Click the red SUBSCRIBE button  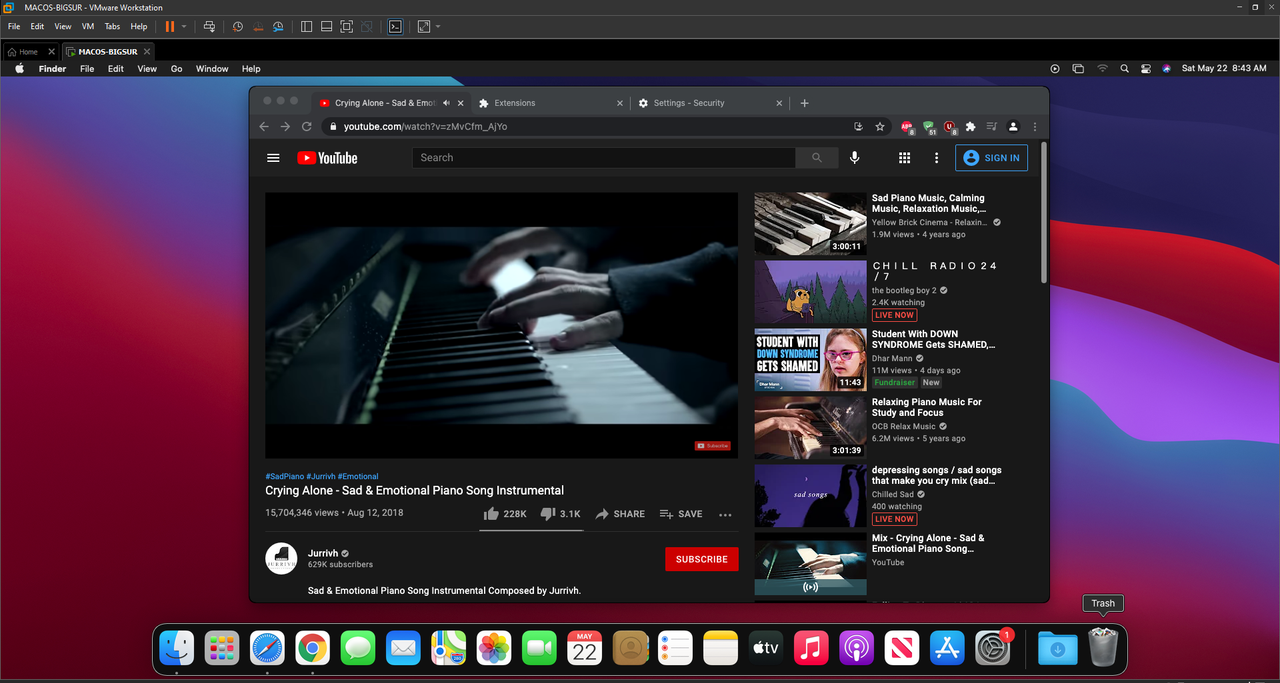point(702,559)
